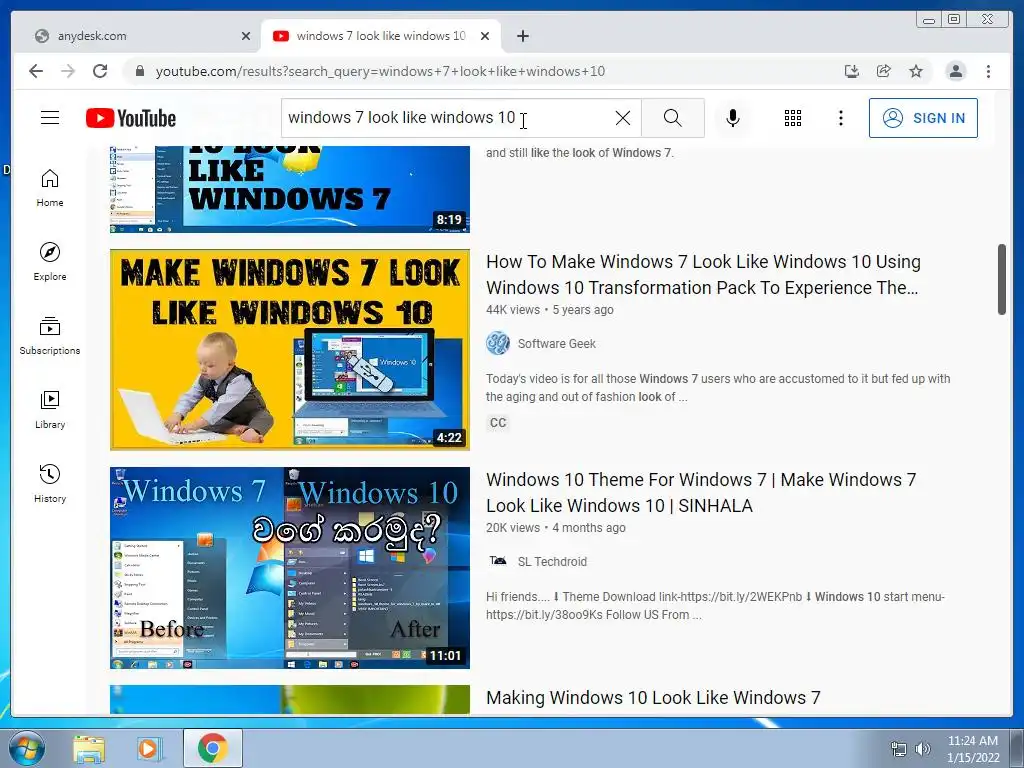Image resolution: width=1024 pixels, height=768 pixels.
Task: Click the Software Geek video description text
Action: (x=718, y=387)
